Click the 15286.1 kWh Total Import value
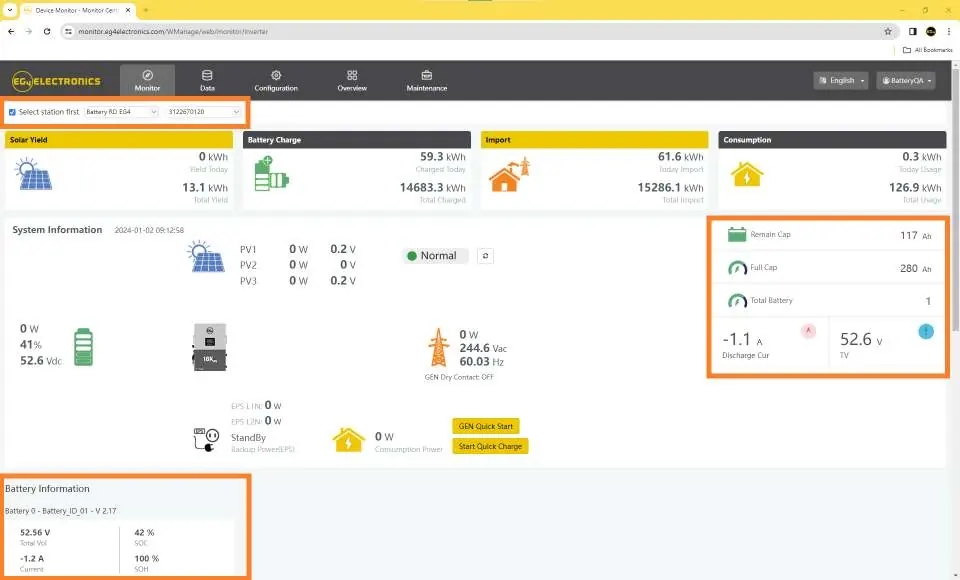The image size is (960, 580). pyautogui.click(x=670, y=187)
